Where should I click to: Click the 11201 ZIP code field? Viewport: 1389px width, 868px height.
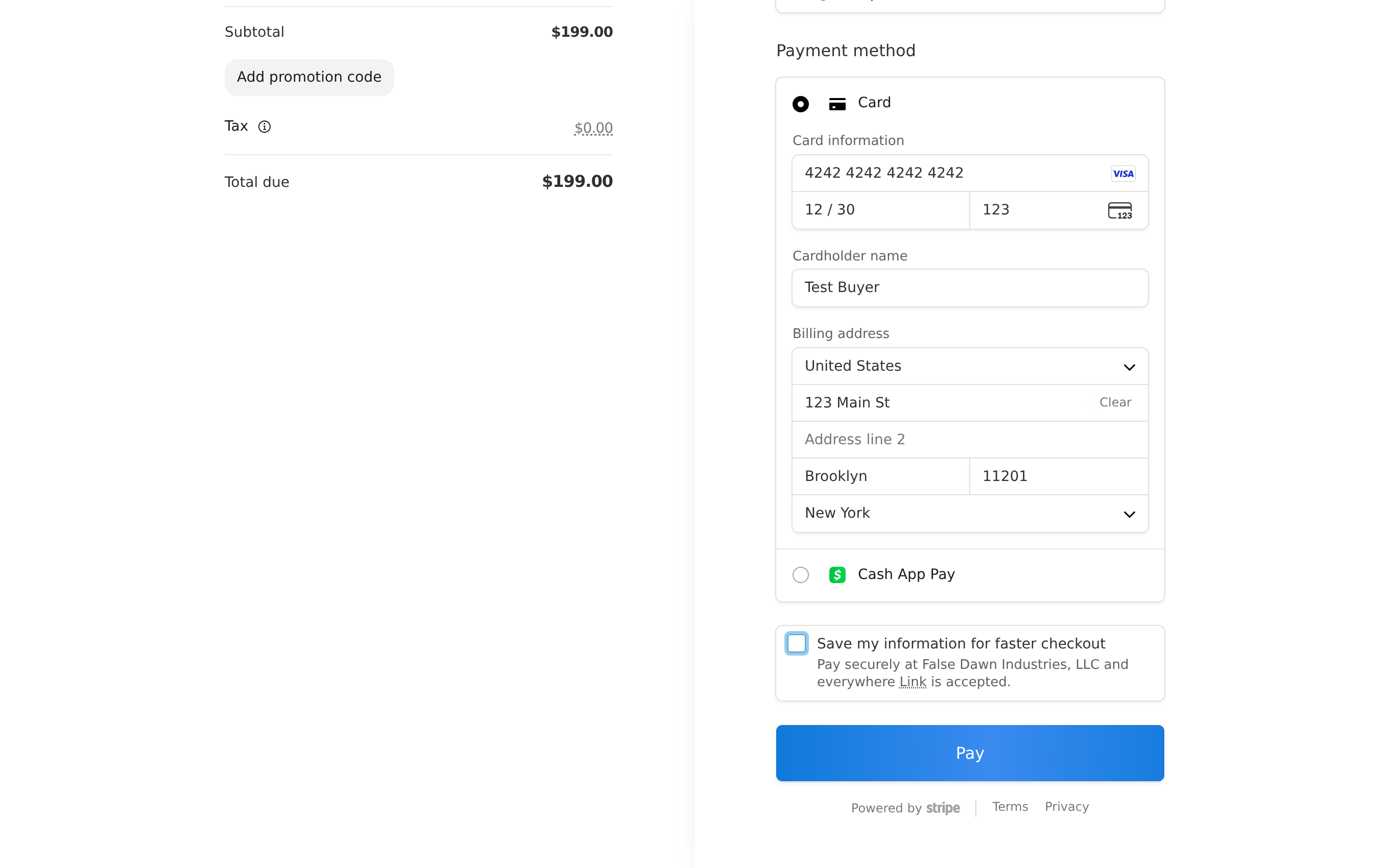1059,476
